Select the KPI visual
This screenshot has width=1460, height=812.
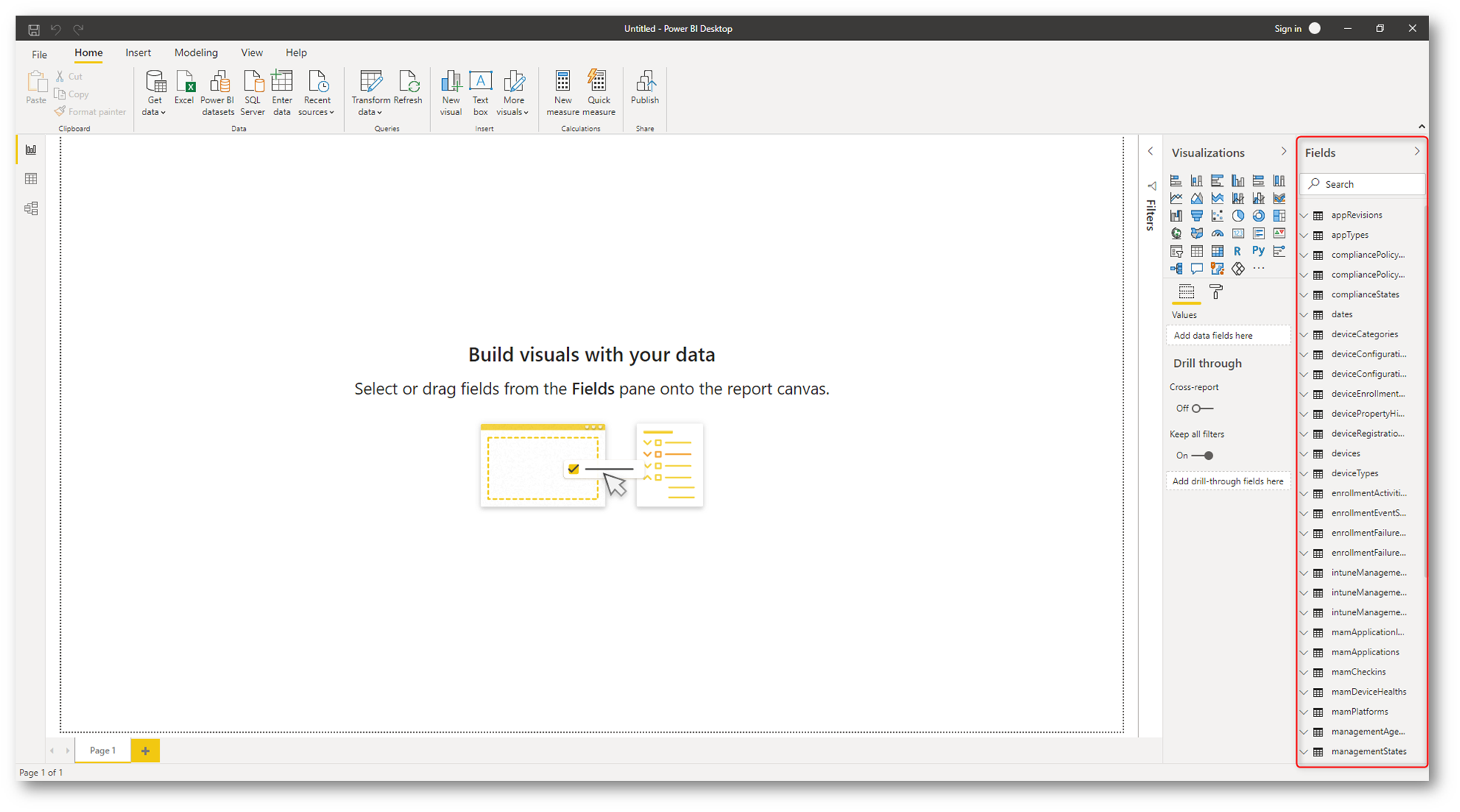(1279, 233)
